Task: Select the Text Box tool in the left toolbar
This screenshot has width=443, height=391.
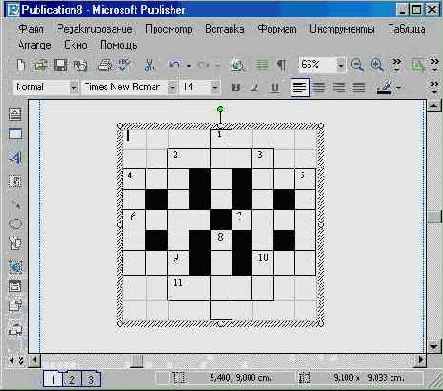Action: tap(15, 114)
